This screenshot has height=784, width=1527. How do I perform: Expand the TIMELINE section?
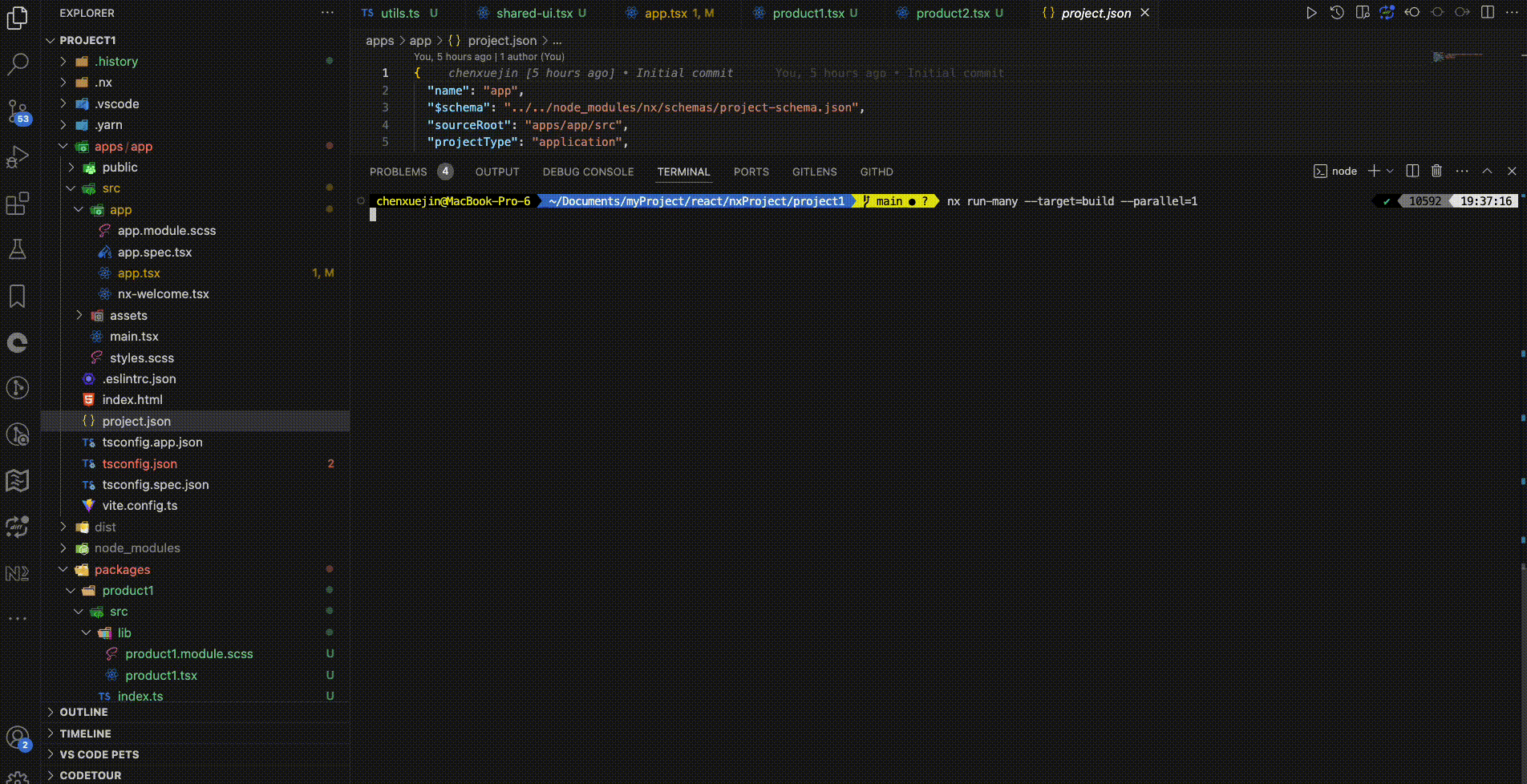[196, 733]
